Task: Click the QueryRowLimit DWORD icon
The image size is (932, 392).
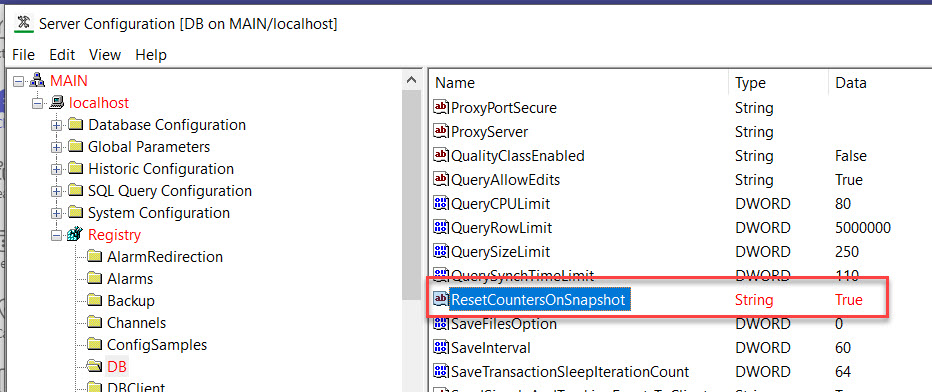Action: pyautogui.click(x=441, y=227)
